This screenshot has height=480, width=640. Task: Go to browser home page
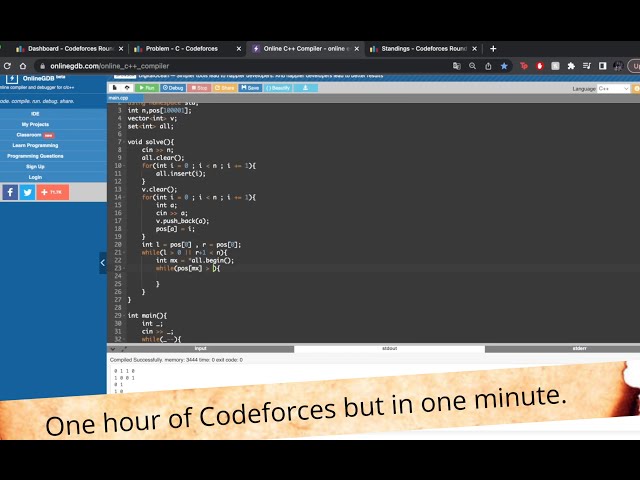point(23,66)
